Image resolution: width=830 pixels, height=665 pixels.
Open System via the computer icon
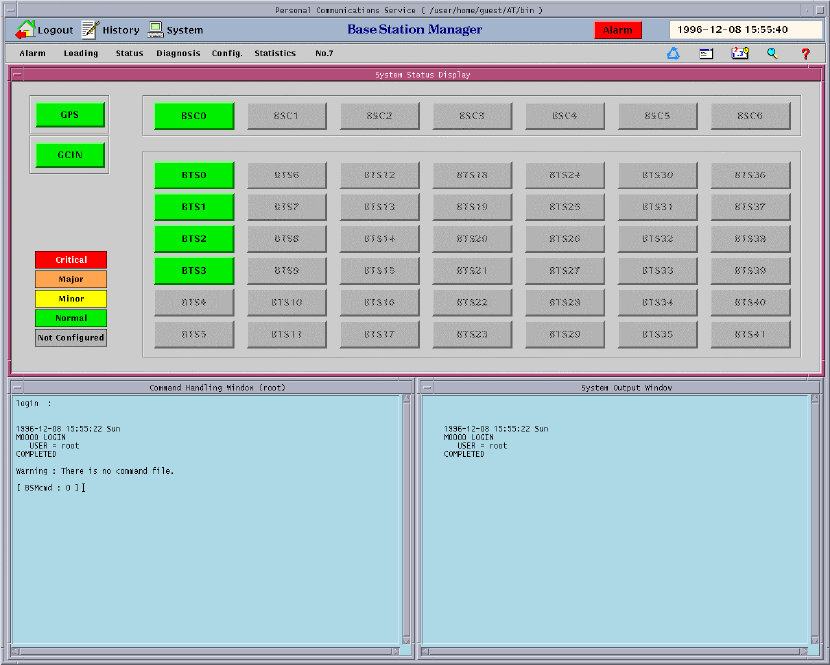(155, 30)
